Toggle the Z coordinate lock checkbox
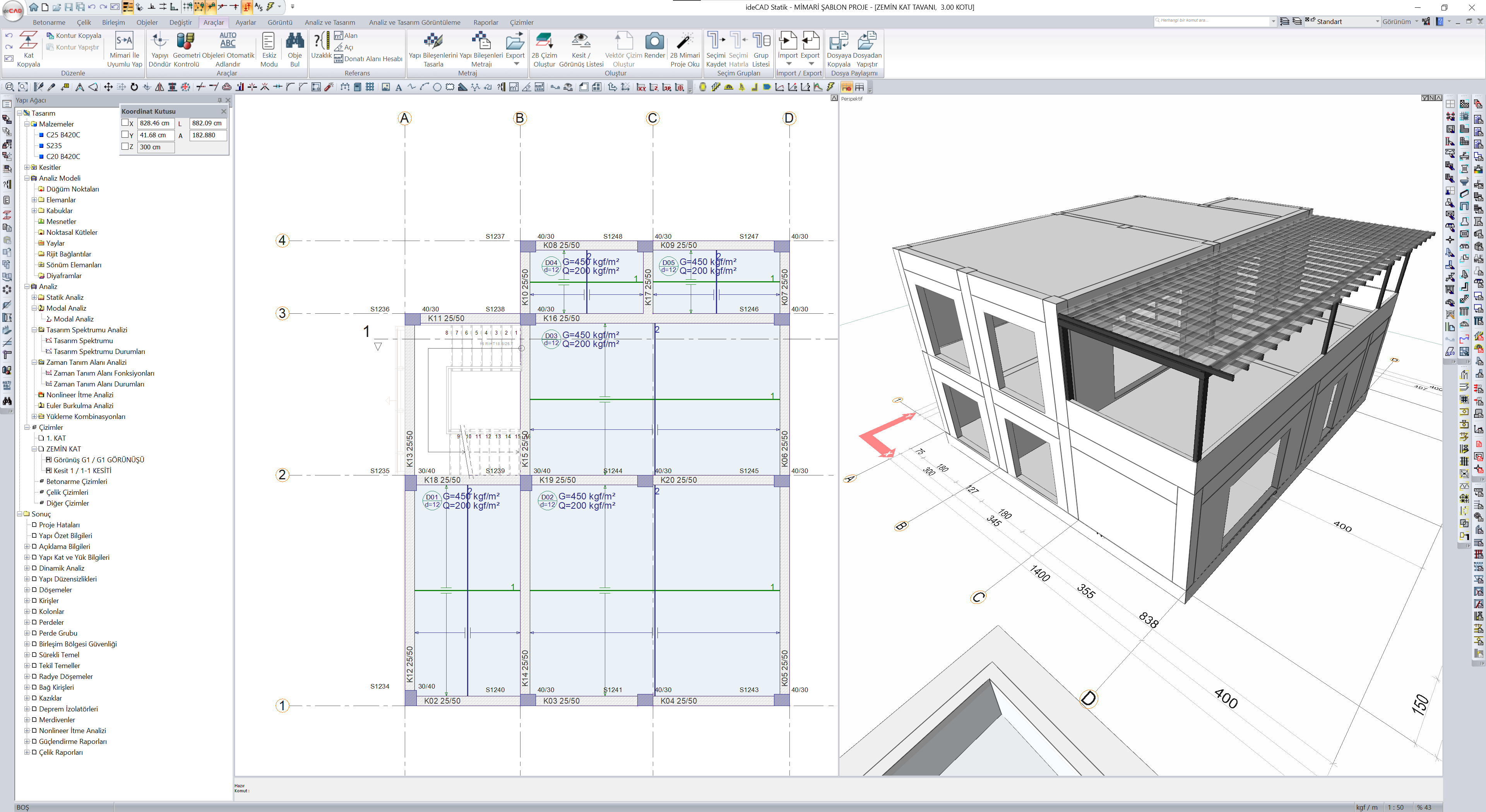Viewport: 1486px width, 812px height. 125,147
